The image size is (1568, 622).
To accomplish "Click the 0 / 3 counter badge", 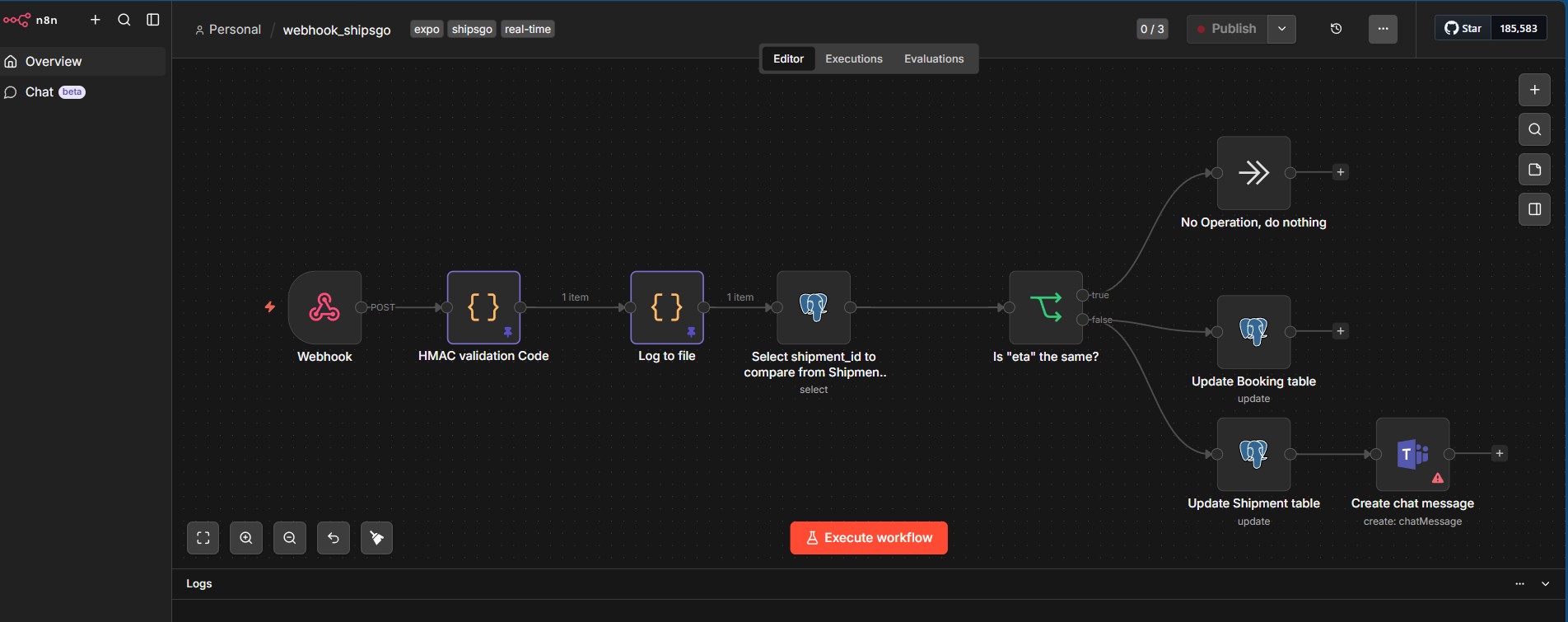I will pos(1152,29).
